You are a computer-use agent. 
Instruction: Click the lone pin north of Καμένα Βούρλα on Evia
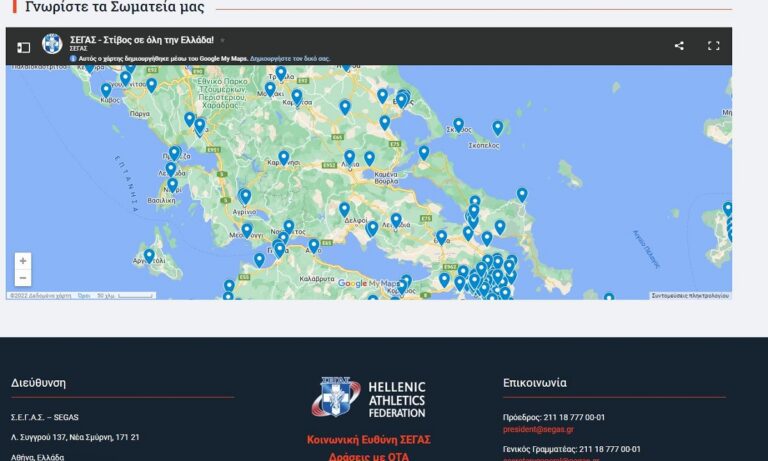pyautogui.click(x=424, y=153)
